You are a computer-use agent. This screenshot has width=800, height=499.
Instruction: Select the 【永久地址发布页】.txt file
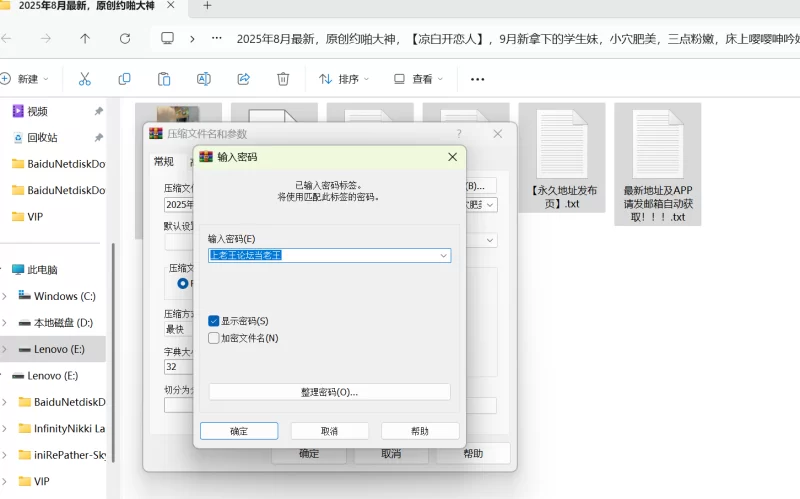tap(562, 157)
